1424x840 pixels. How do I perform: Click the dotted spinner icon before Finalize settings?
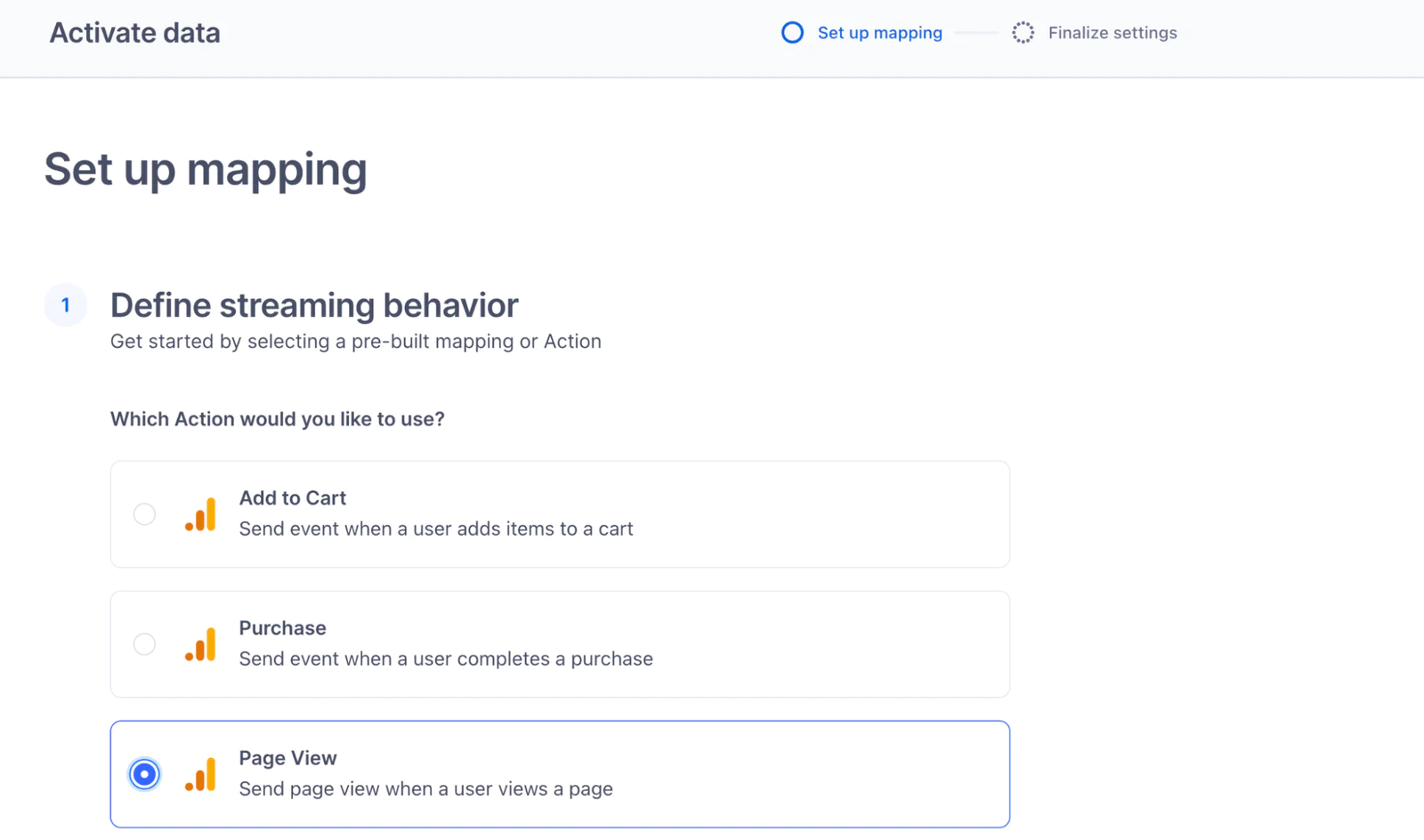pyautogui.click(x=1023, y=32)
